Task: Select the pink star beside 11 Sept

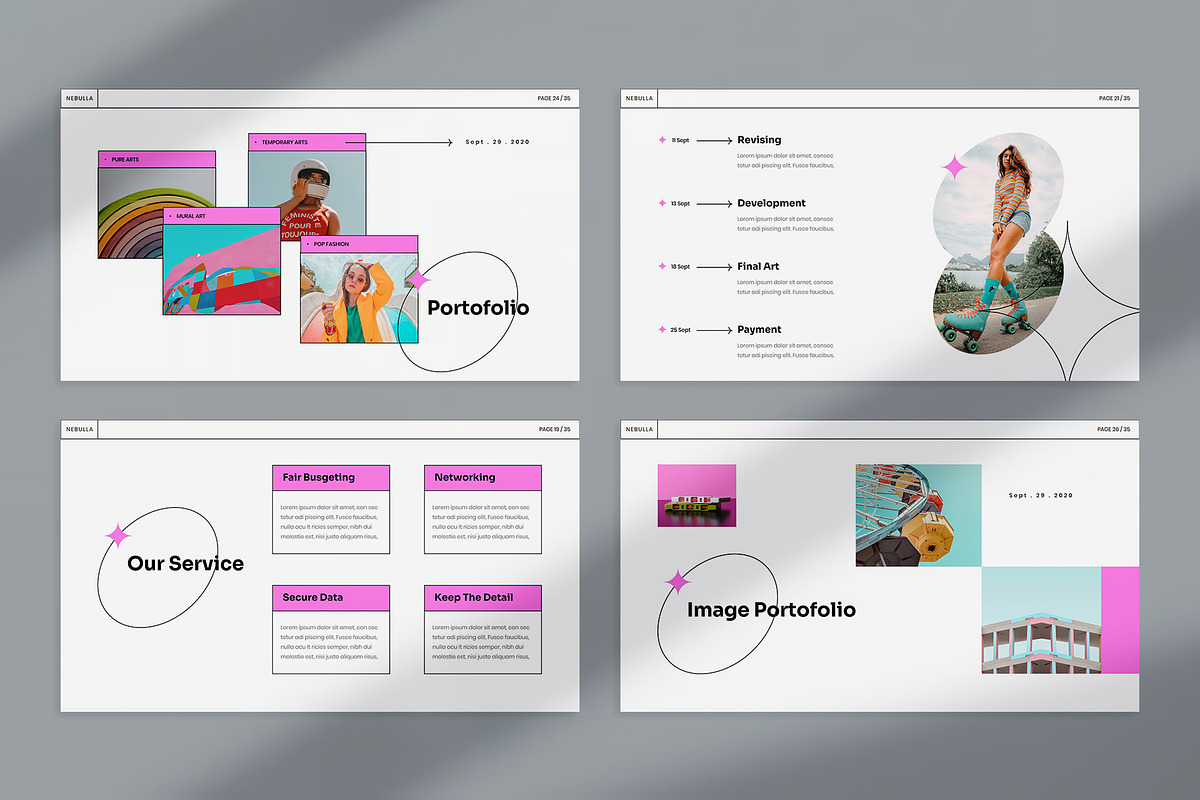Action: tap(662, 140)
